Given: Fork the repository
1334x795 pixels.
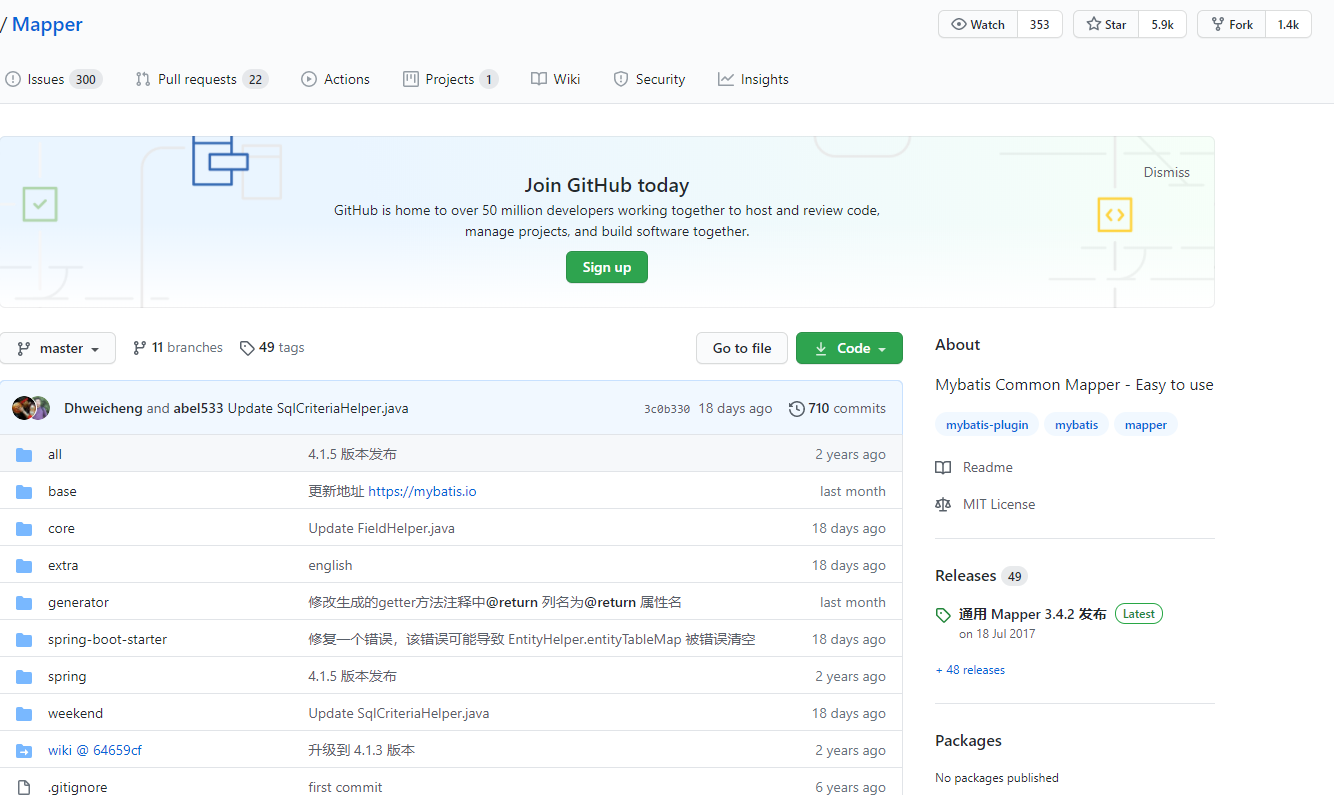Looking at the screenshot, I should click(x=1232, y=25).
